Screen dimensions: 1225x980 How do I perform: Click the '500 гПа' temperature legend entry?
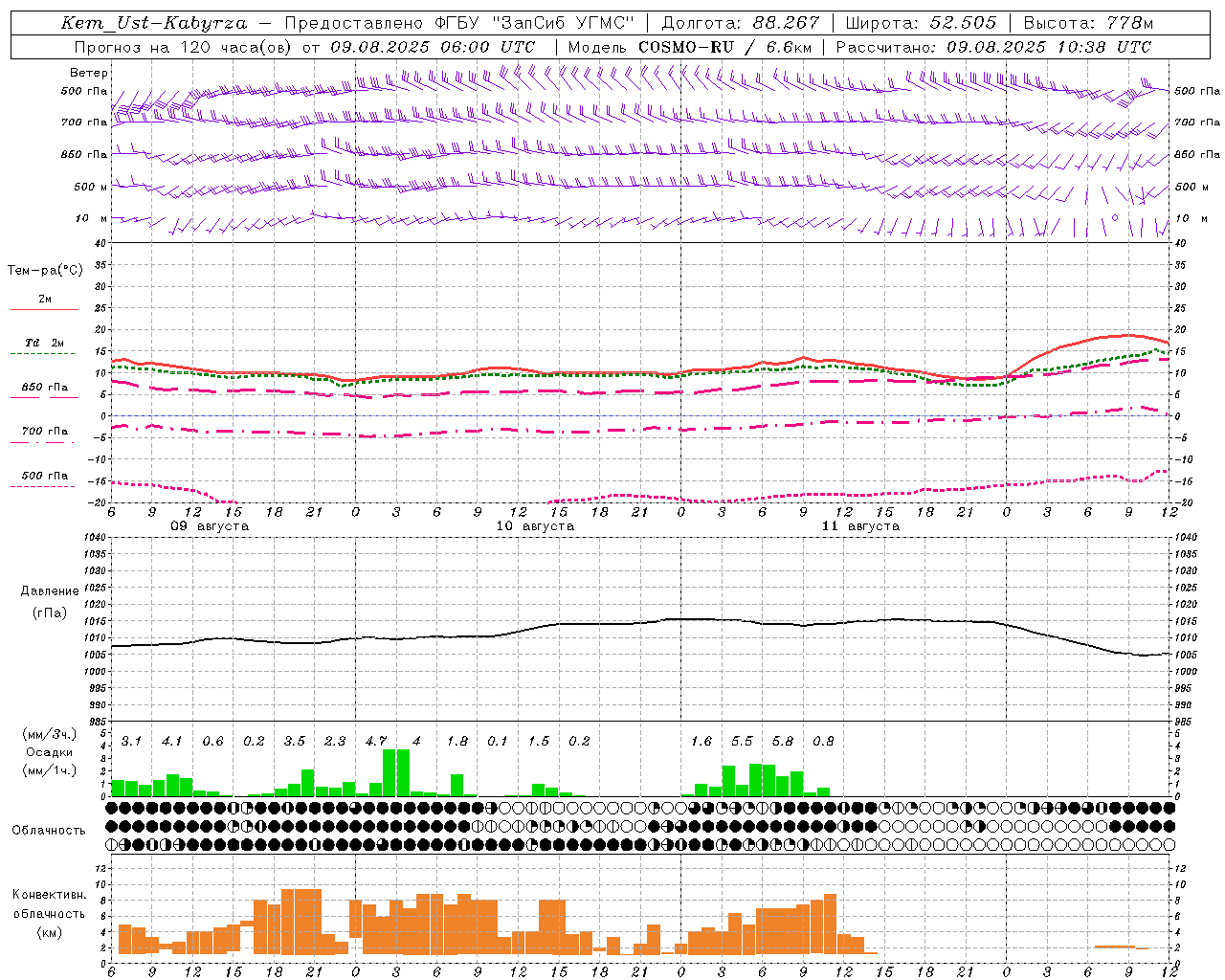click(x=44, y=476)
